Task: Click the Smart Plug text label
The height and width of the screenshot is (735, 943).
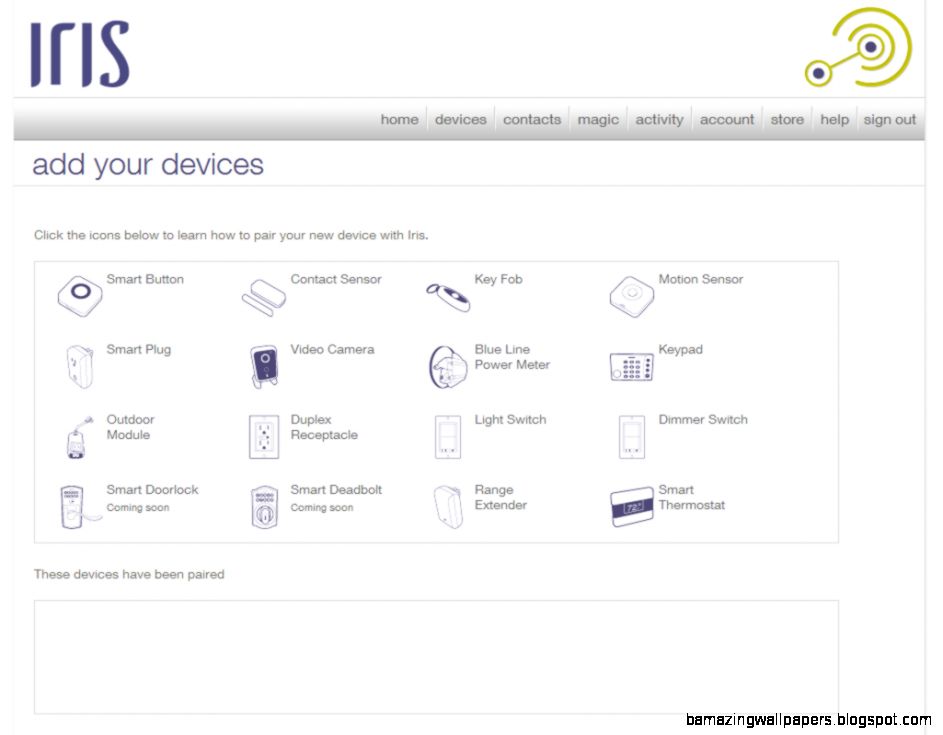Action: (138, 350)
